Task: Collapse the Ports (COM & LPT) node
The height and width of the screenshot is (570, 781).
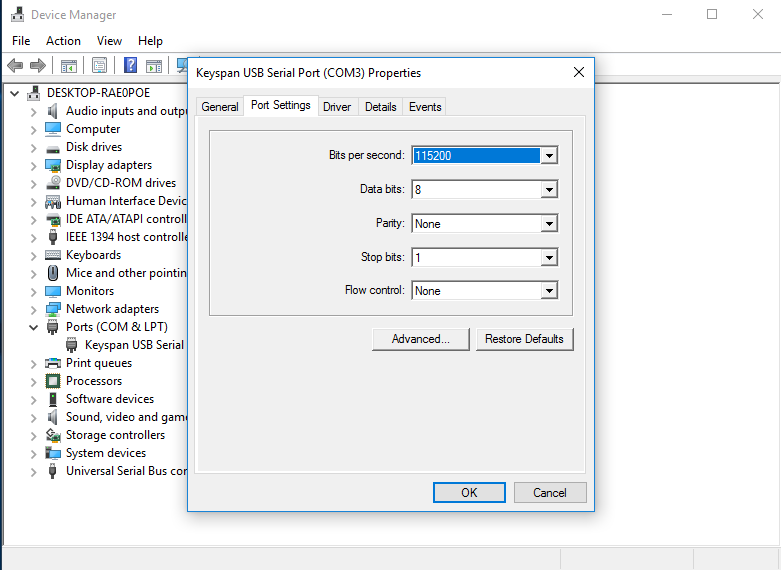Action: click(x=34, y=327)
